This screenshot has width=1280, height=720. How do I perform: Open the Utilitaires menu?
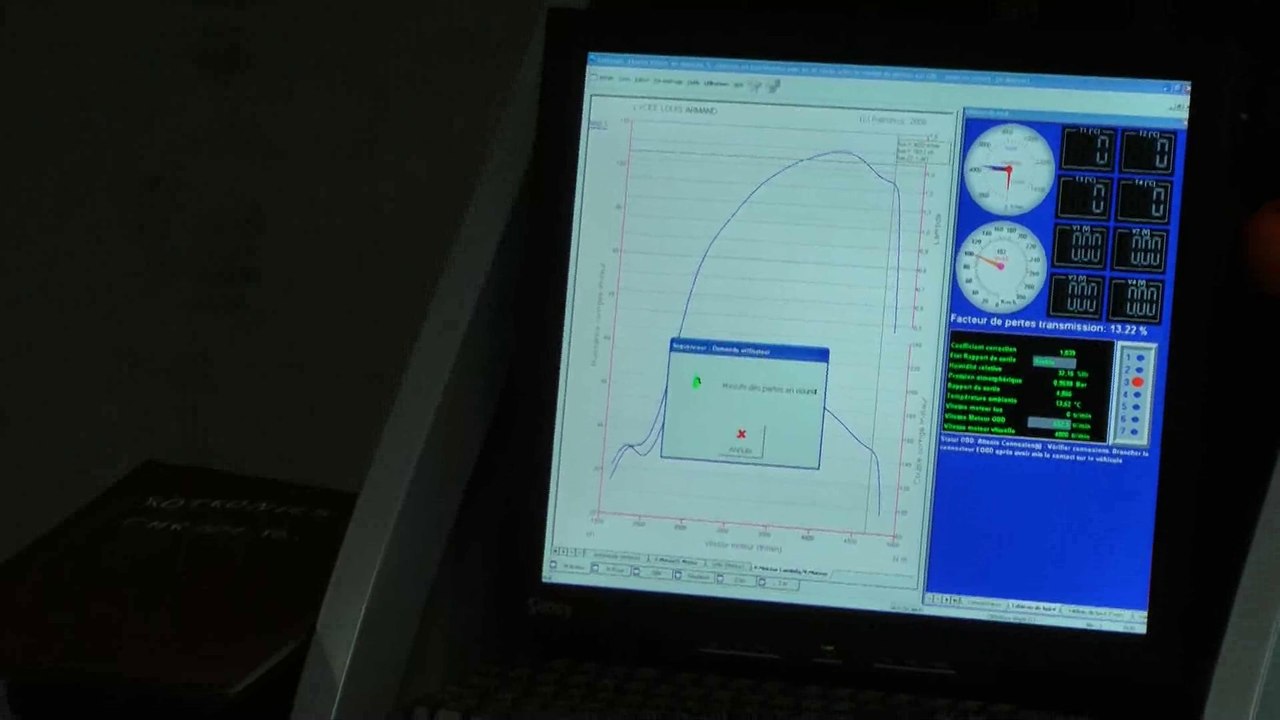click(716, 83)
